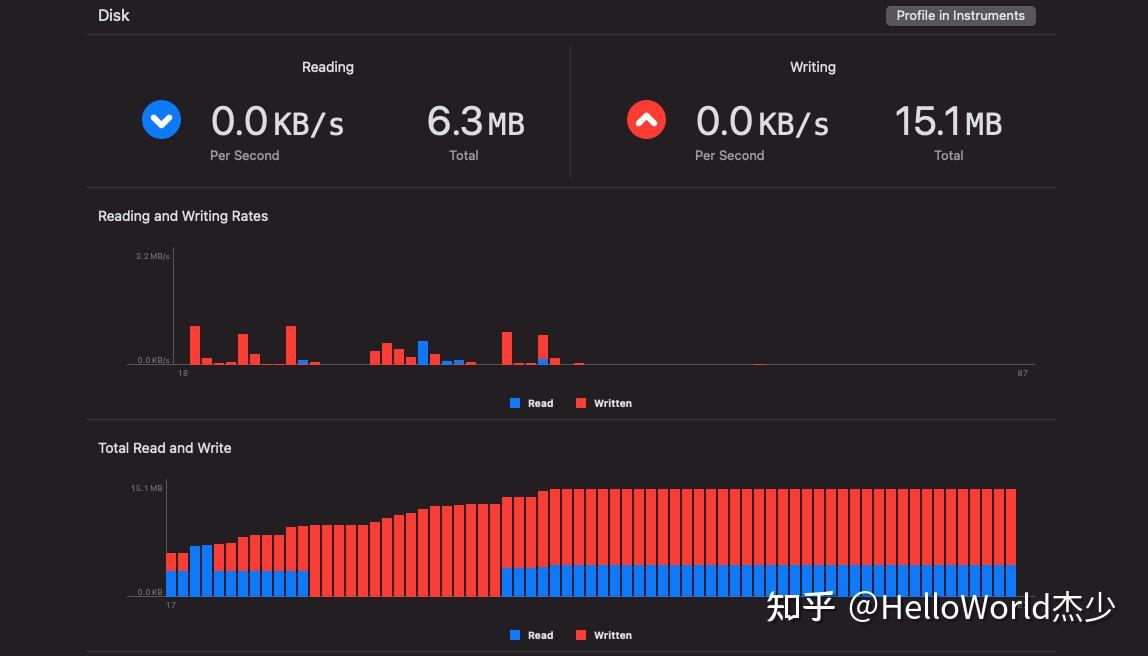Click the Profile in Instruments button
This screenshot has height=656, width=1148.
pos(960,15)
